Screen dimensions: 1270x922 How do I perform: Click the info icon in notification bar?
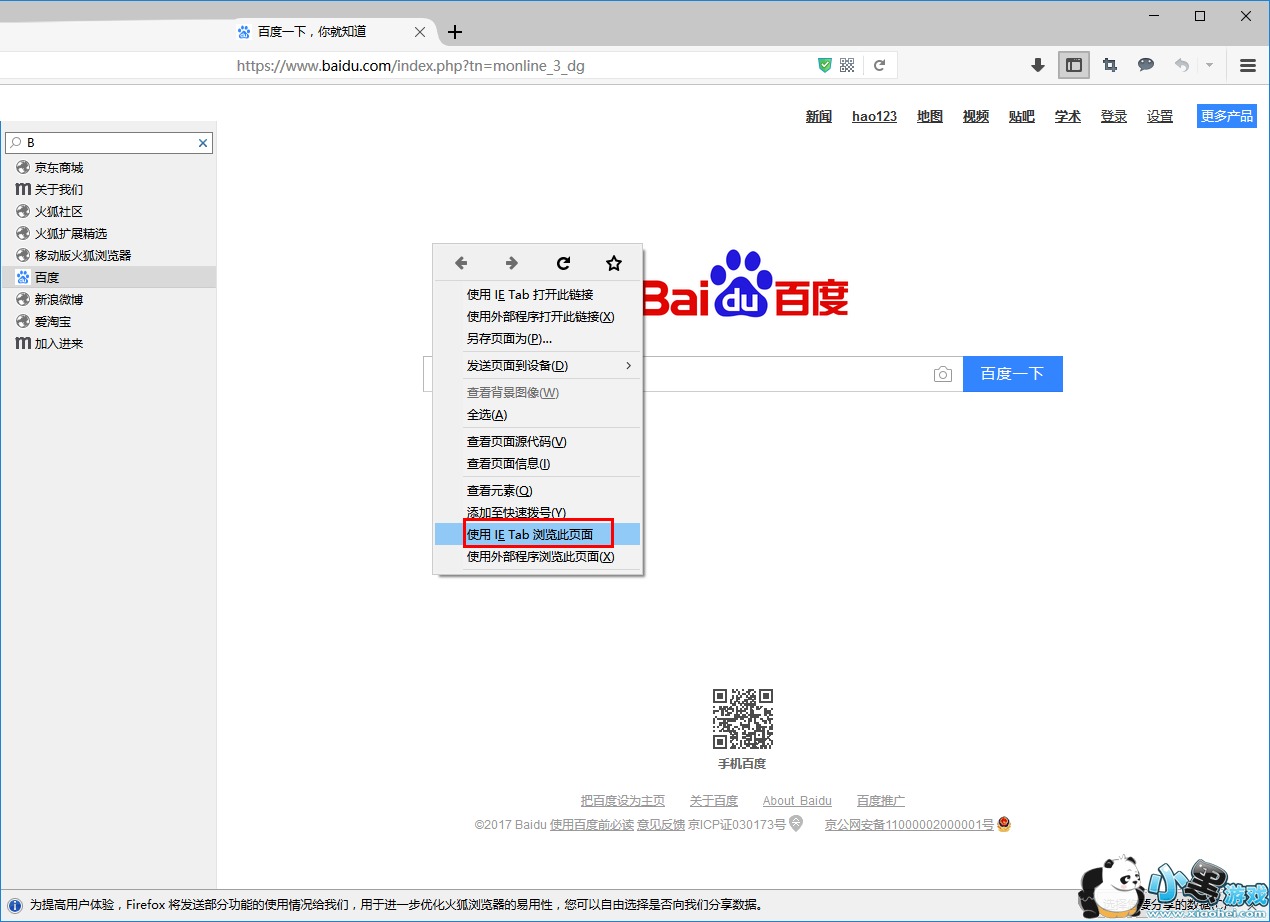point(15,904)
